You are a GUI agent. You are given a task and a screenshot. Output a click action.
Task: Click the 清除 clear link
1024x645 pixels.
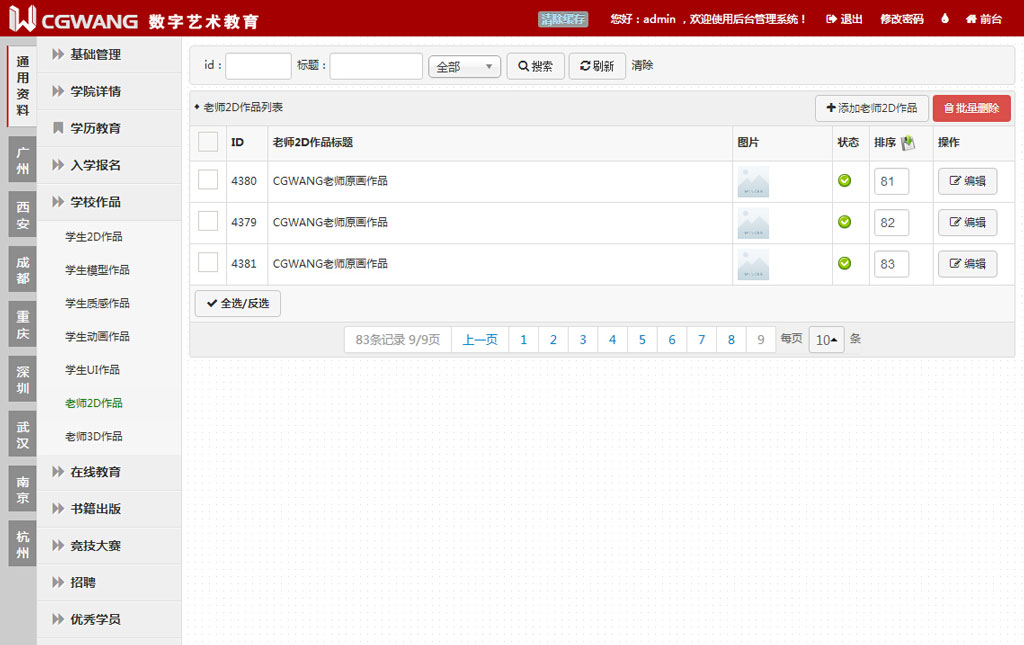tap(642, 65)
